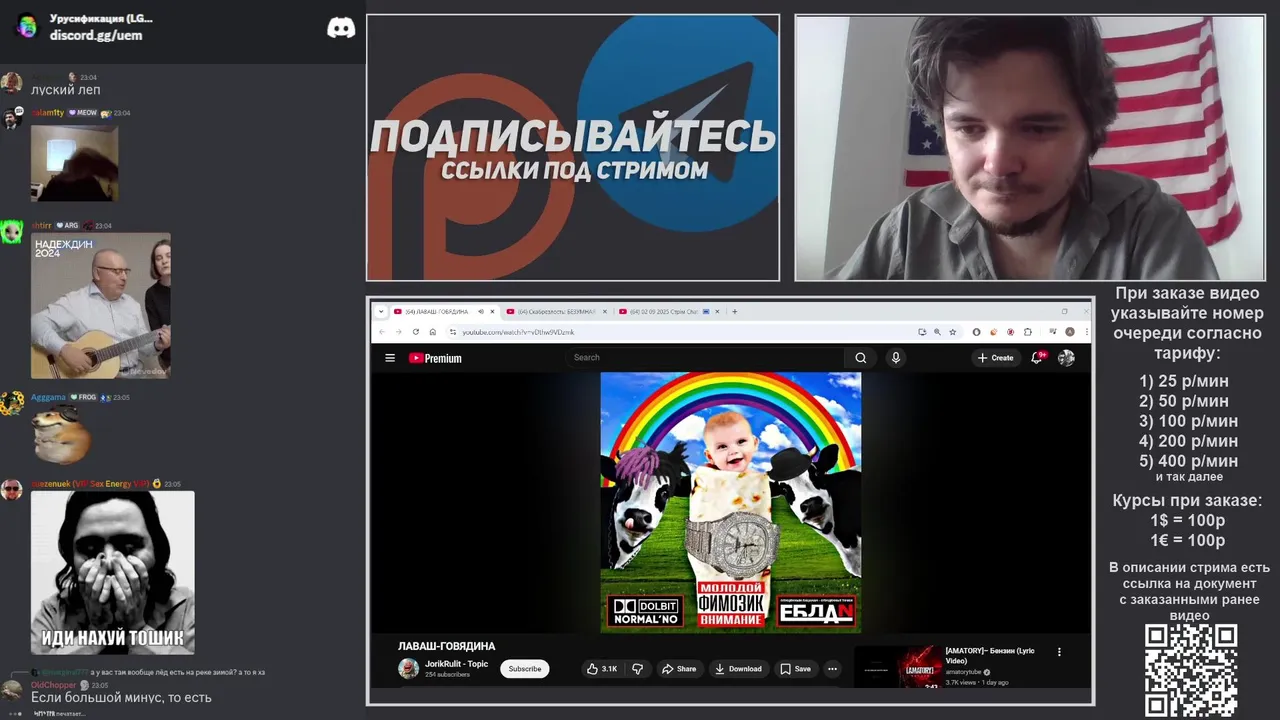
Task: Open JorikRulit - Topic channel name link
Action: click(x=456, y=664)
